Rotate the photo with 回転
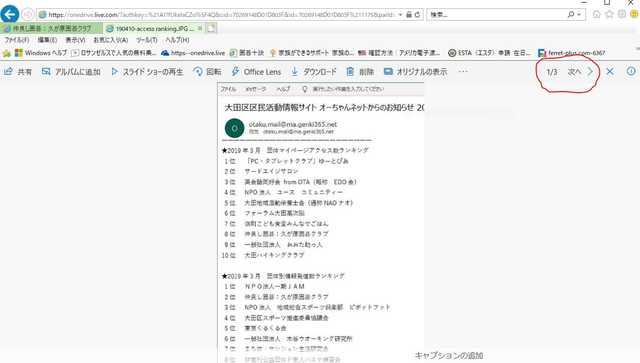640x363 pixels. pos(207,72)
